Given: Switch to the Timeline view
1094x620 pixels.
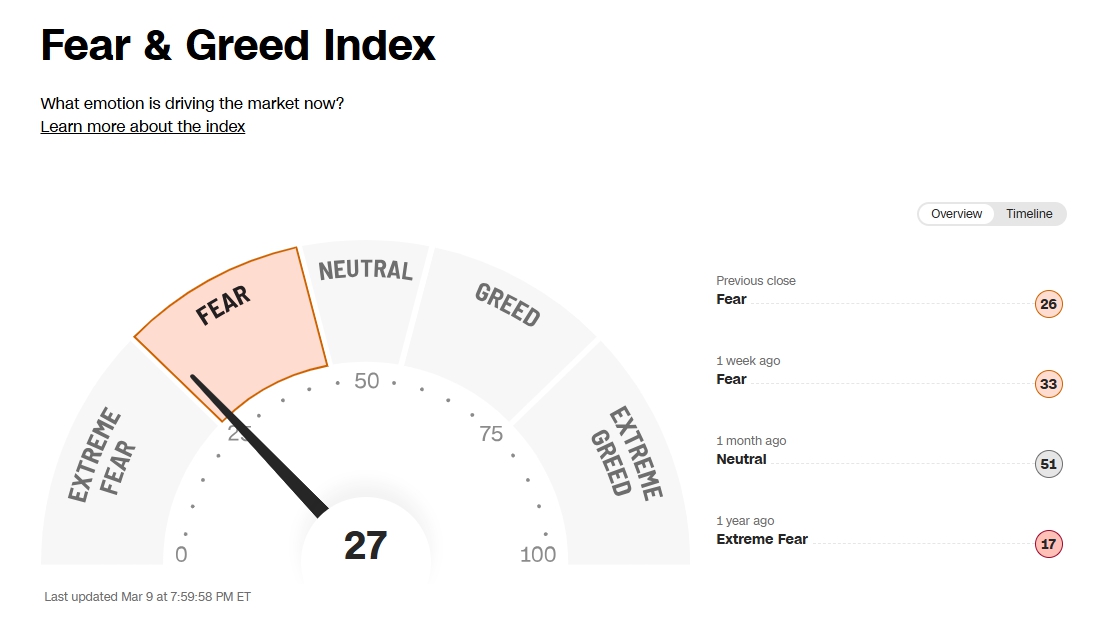Looking at the screenshot, I should point(1029,214).
